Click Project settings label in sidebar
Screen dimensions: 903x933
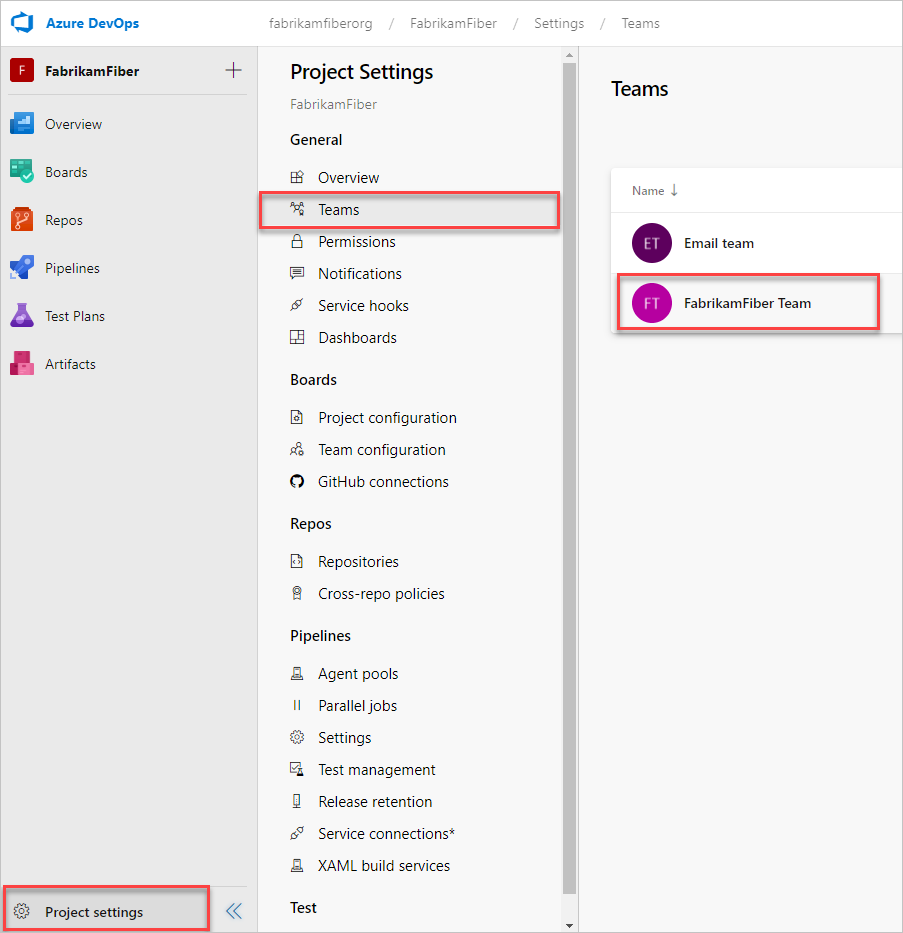94,912
